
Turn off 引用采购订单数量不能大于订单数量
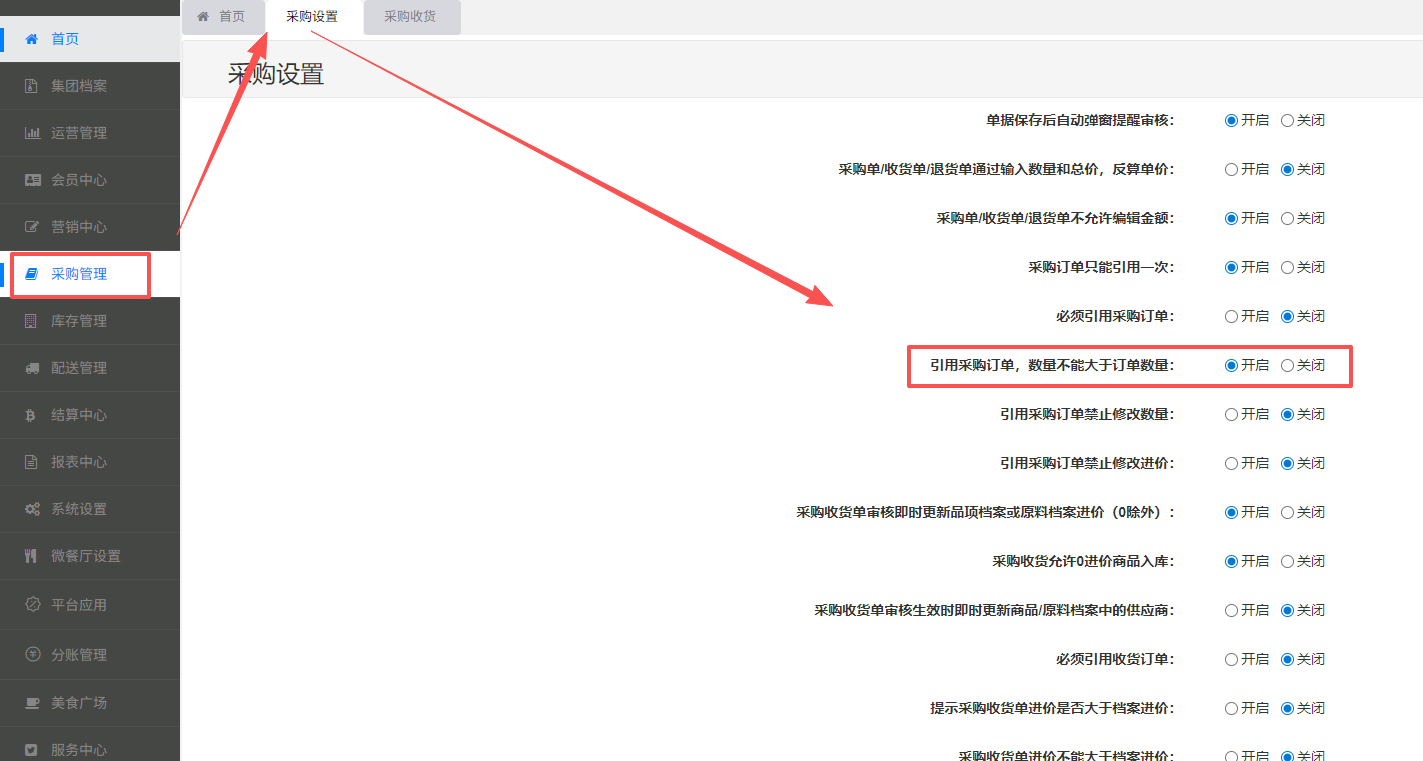(1287, 365)
